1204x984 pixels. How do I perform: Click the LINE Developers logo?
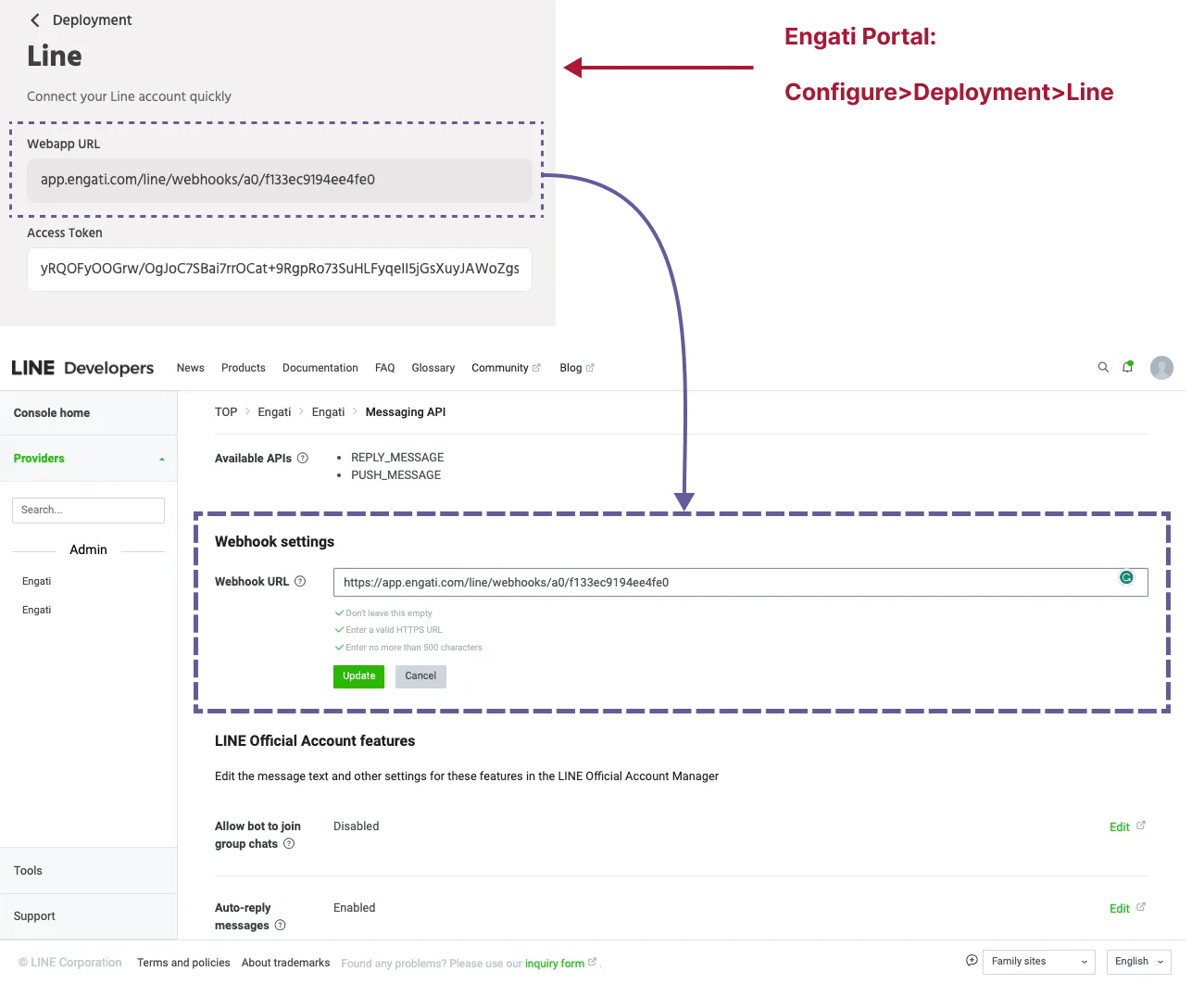82,368
